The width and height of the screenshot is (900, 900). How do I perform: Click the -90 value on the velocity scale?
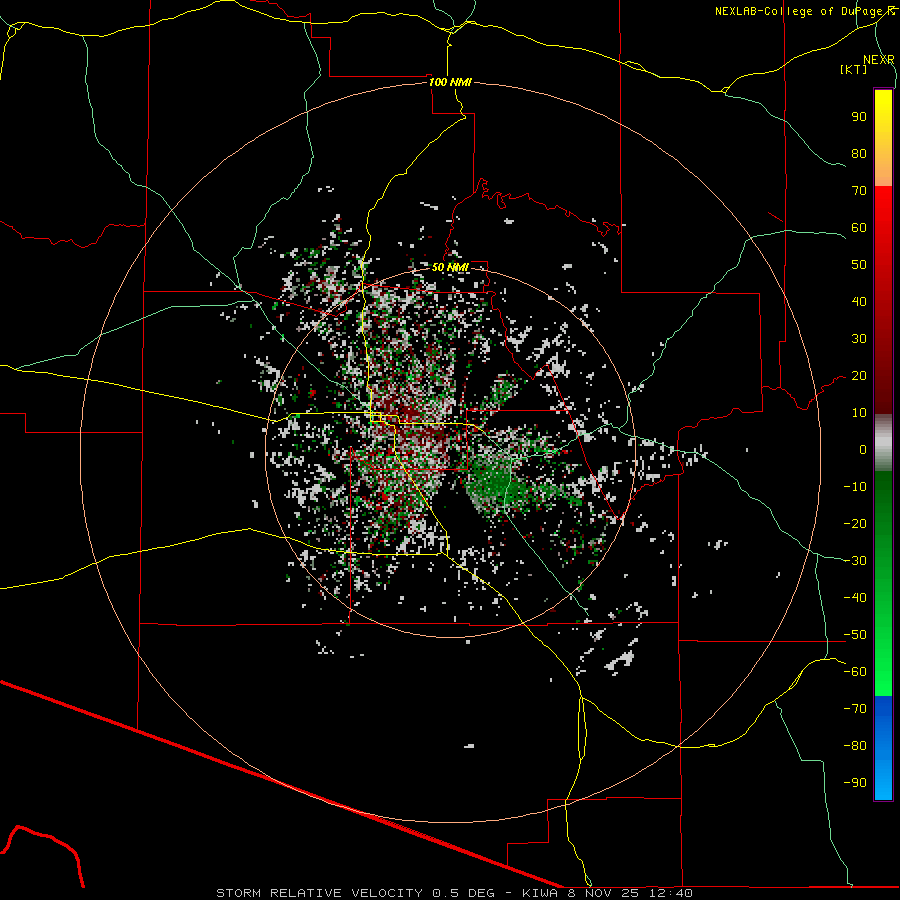[855, 783]
